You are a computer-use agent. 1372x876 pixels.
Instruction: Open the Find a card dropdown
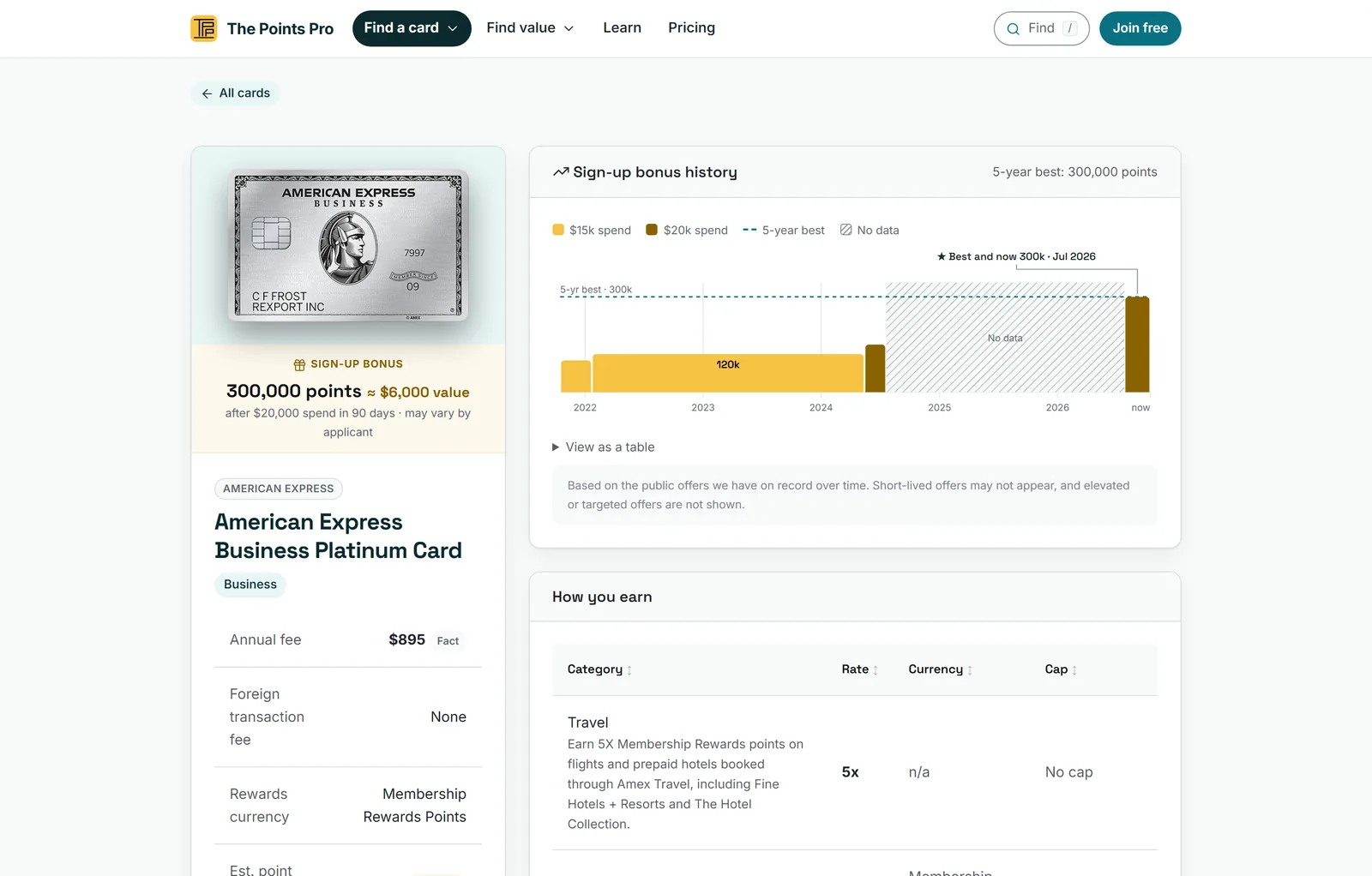(412, 28)
